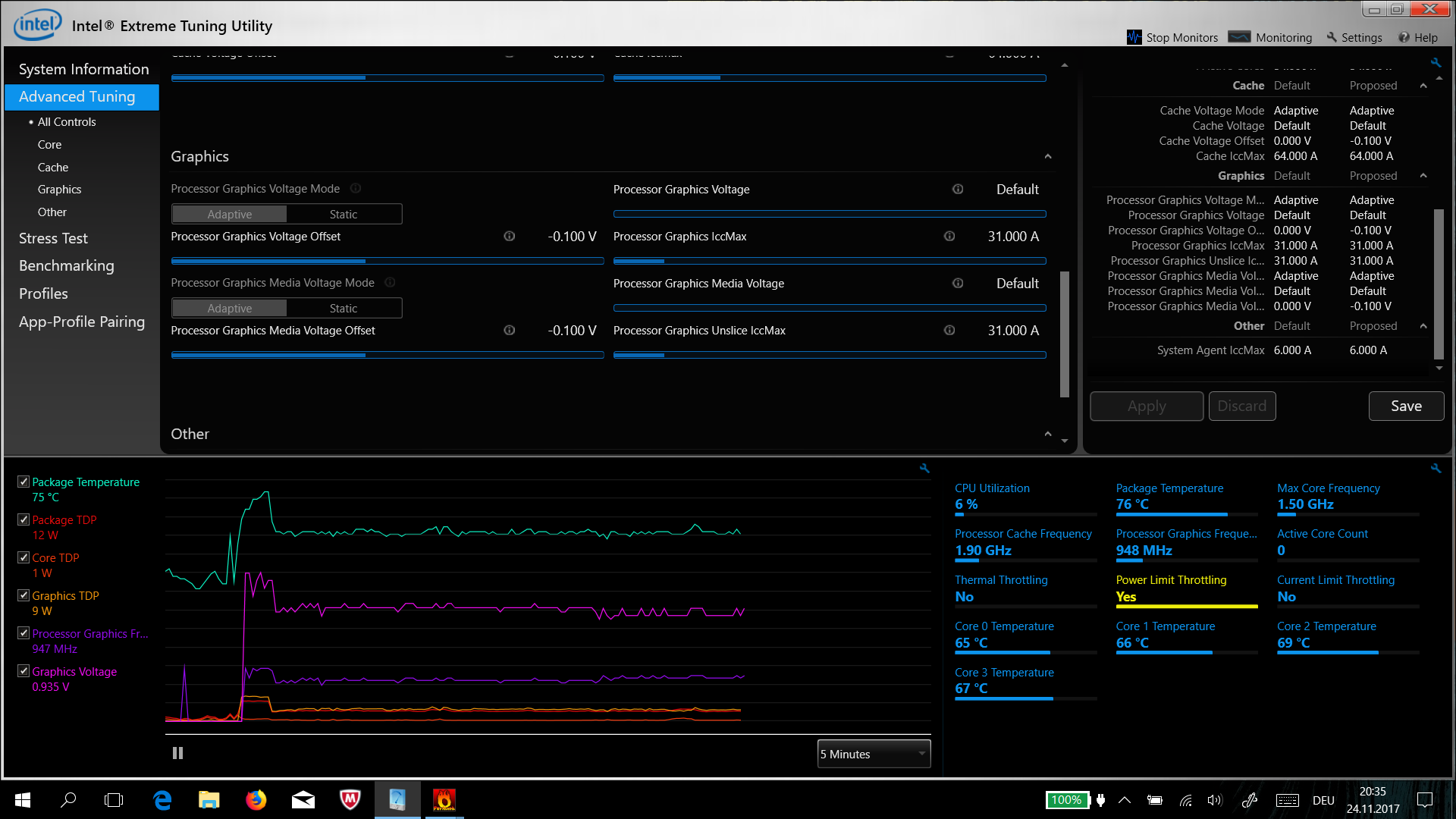The width and height of the screenshot is (1456, 819).
Task: Set Processor Graphics Voltage Mode to Static
Action: (344, 215)
